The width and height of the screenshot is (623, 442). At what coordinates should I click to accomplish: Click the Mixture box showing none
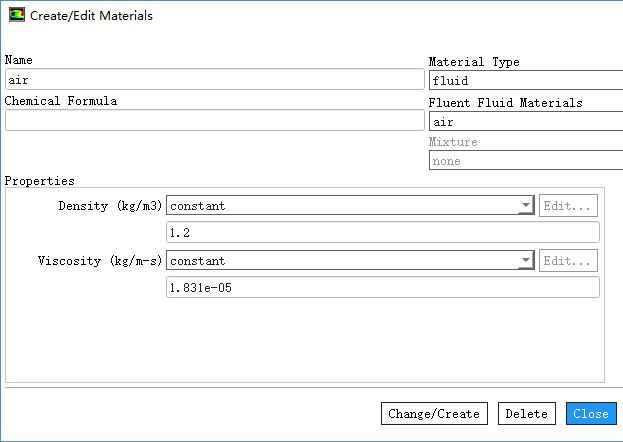pyautogui.click(x=525, y=160)
